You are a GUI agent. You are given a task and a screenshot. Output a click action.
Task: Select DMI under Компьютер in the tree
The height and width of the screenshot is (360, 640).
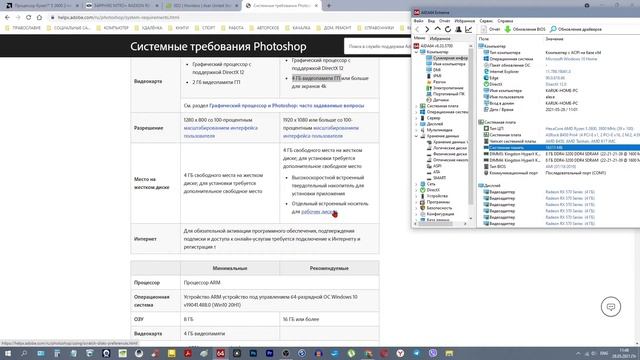(x=433, y=70)
